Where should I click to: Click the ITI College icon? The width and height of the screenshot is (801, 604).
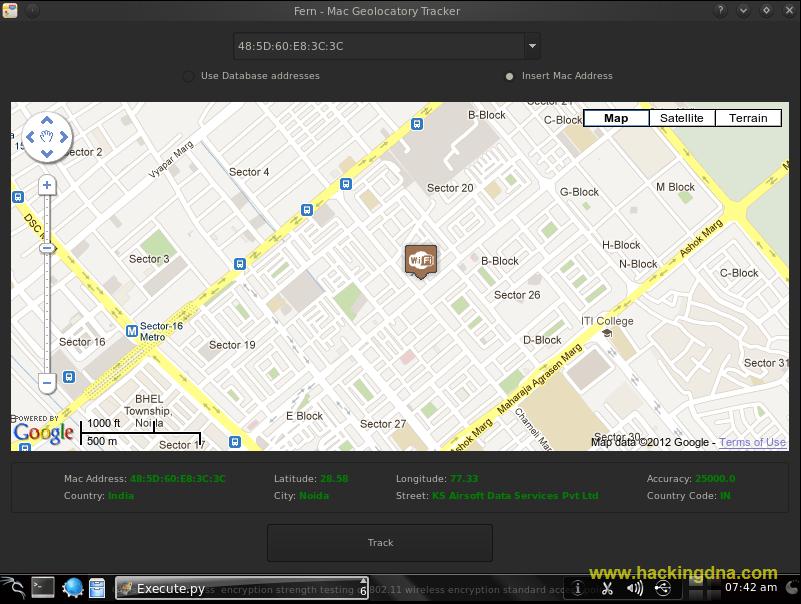607,333
